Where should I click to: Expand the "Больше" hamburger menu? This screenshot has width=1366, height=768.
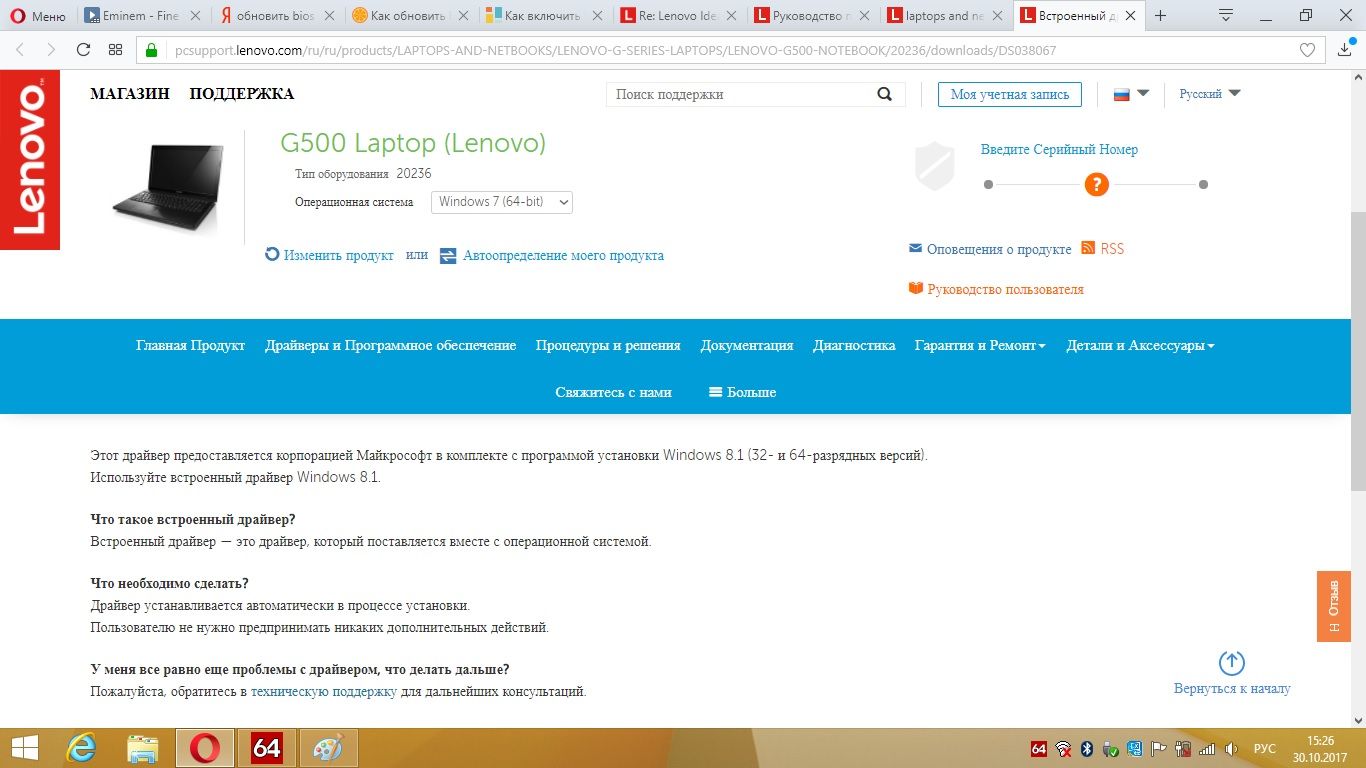[742, 392]
